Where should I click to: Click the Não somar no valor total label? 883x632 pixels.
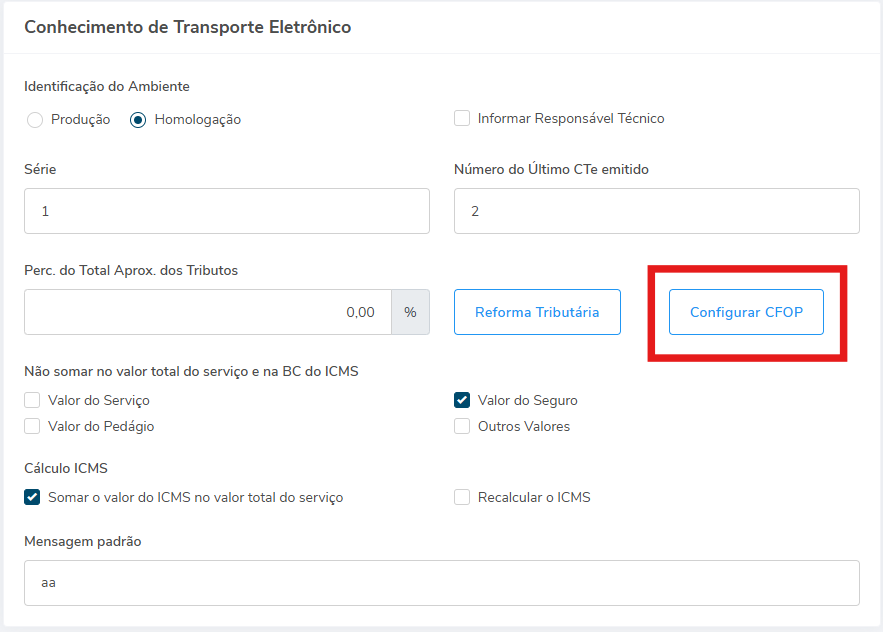[191, 371]
